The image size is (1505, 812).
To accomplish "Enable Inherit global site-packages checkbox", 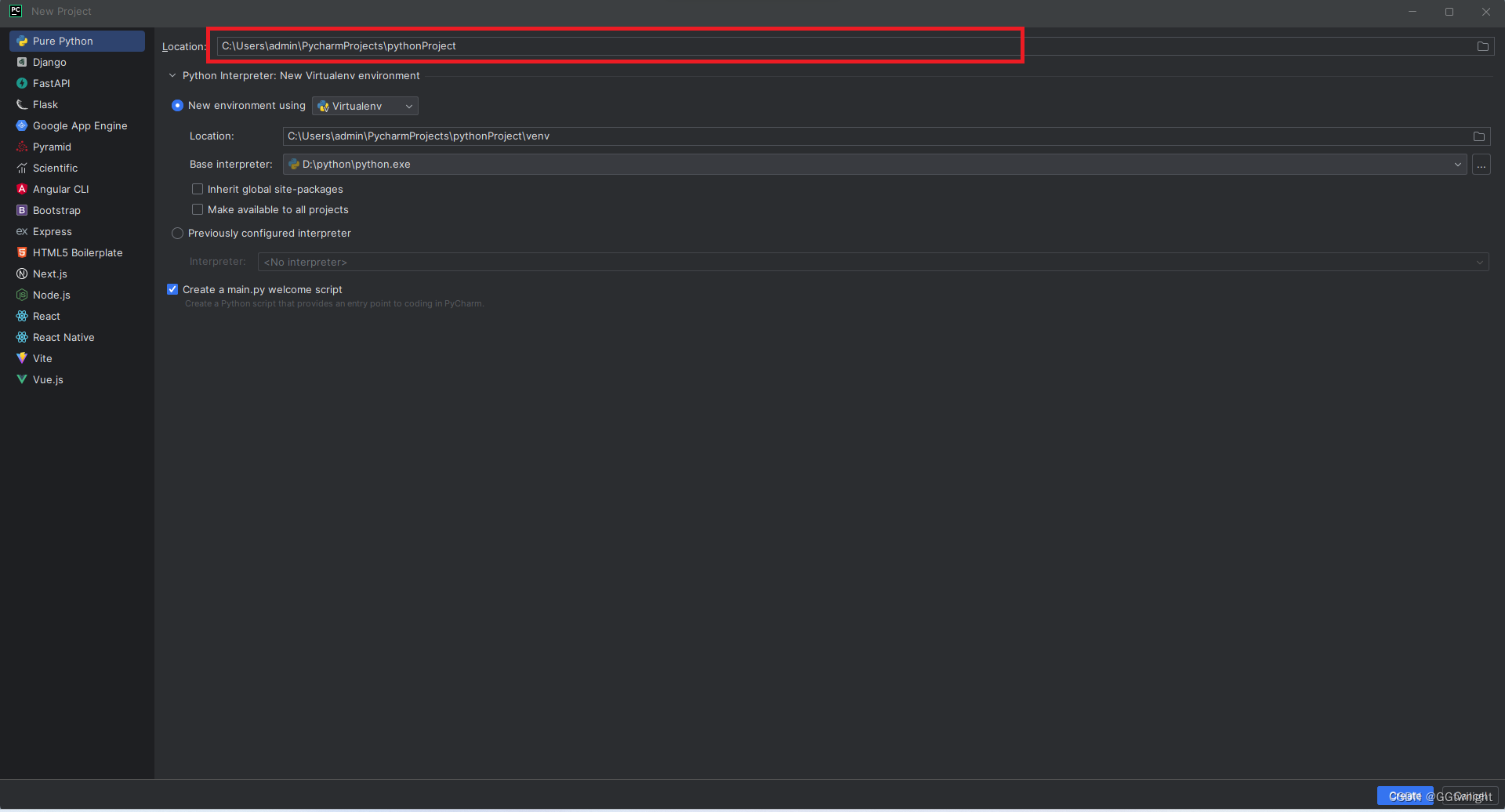I will pyautogui.click(x=198, y=190).
